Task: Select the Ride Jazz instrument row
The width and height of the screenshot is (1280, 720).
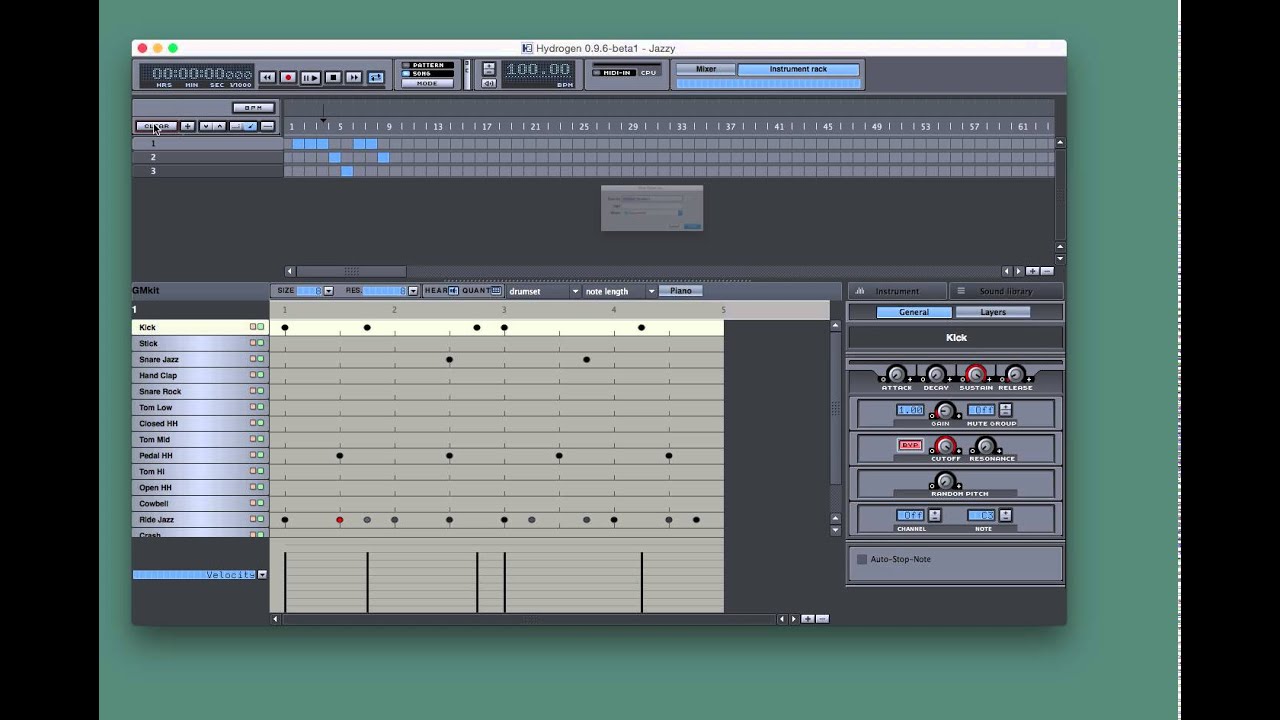Action: click(200, 519)
